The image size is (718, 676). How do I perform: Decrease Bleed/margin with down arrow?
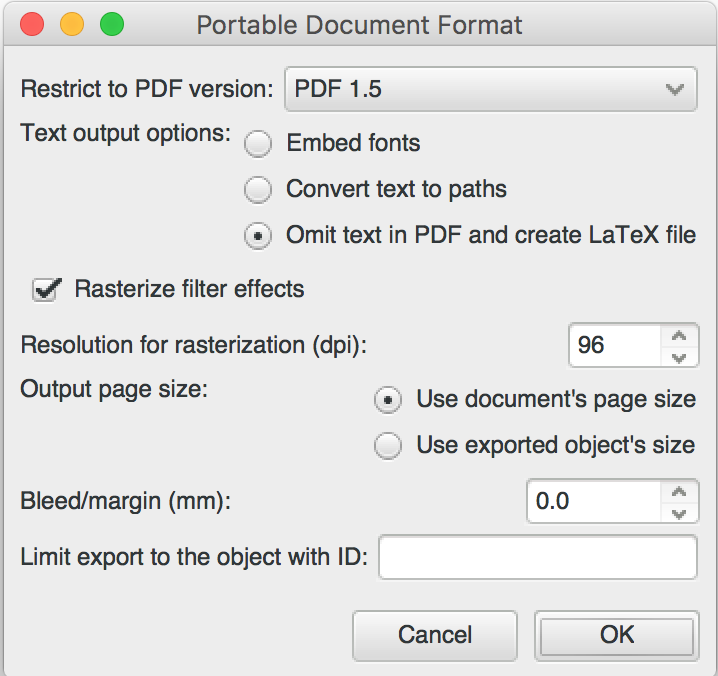tap(679, 512)
